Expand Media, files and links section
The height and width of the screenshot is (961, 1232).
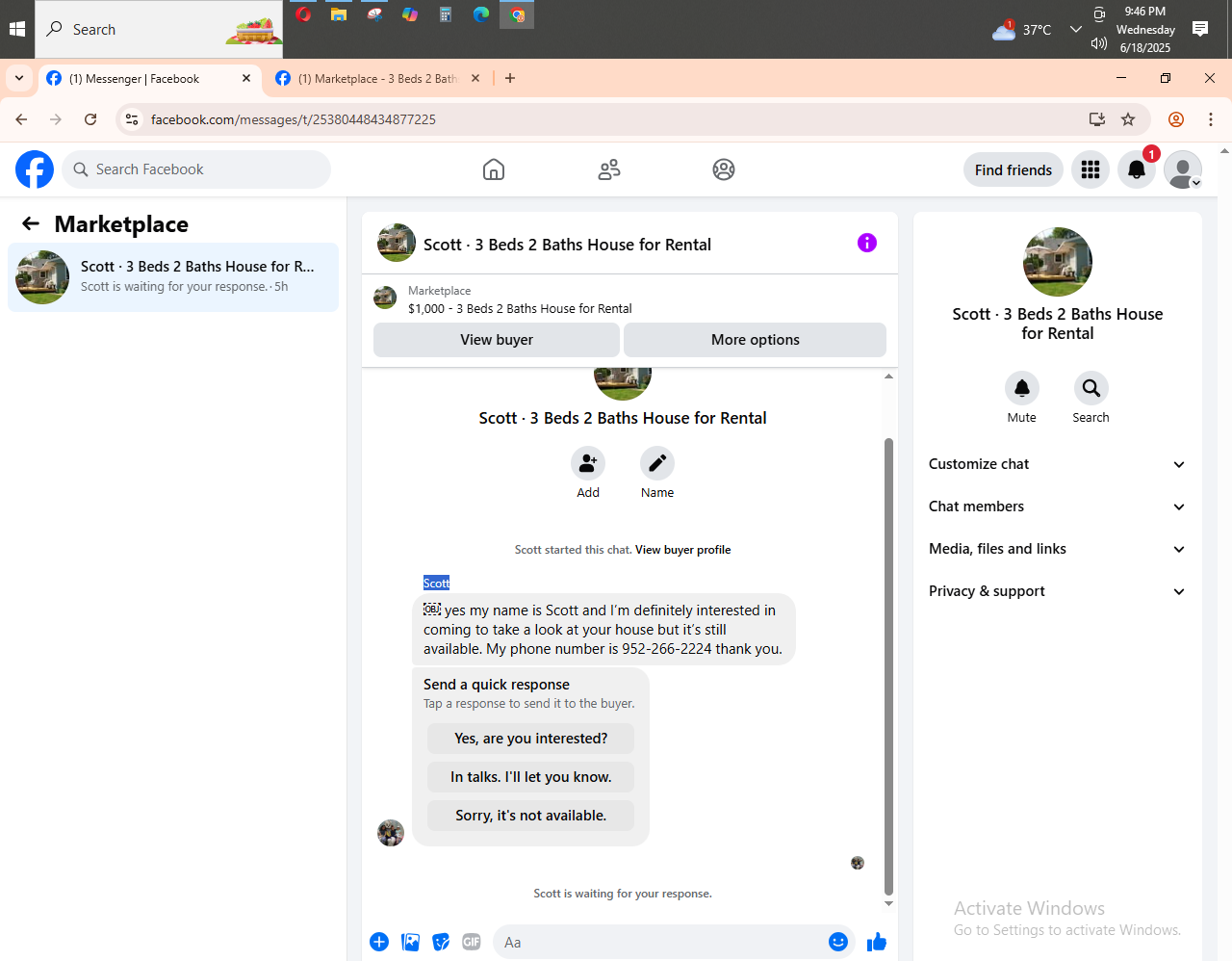click(x=1057, y=549)
